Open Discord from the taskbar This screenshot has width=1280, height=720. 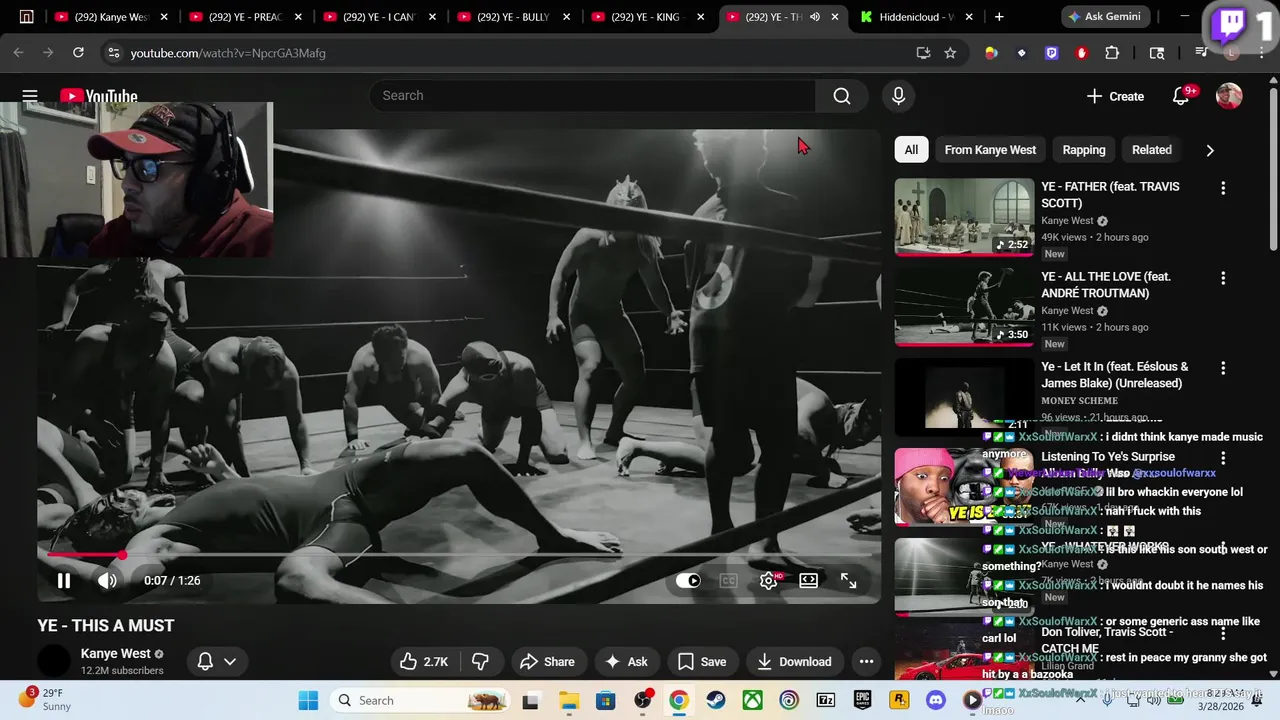pyautogui.click(x=936, y=700)
